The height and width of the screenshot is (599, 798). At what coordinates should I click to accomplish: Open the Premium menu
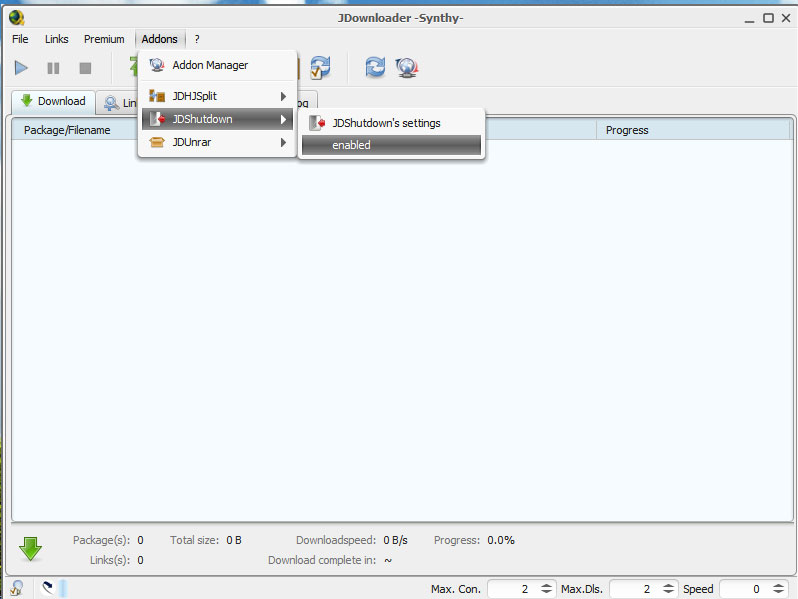point(104,39)
